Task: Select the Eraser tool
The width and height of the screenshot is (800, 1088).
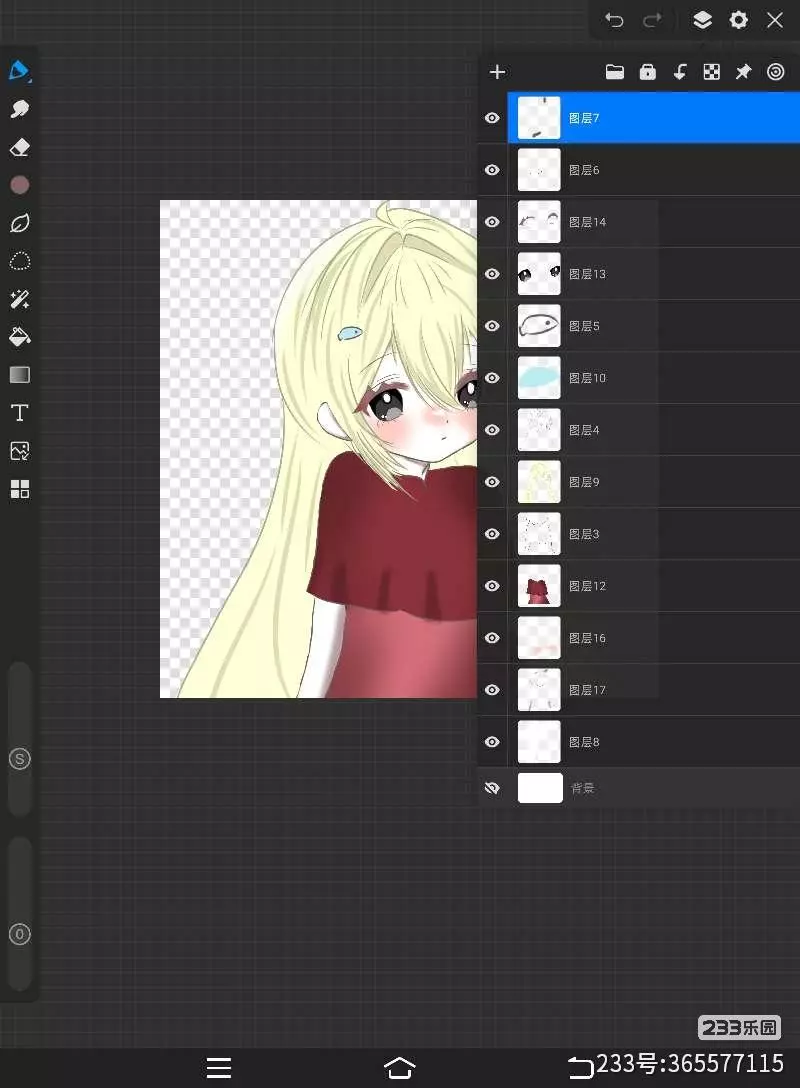Action: coord(20,148)
